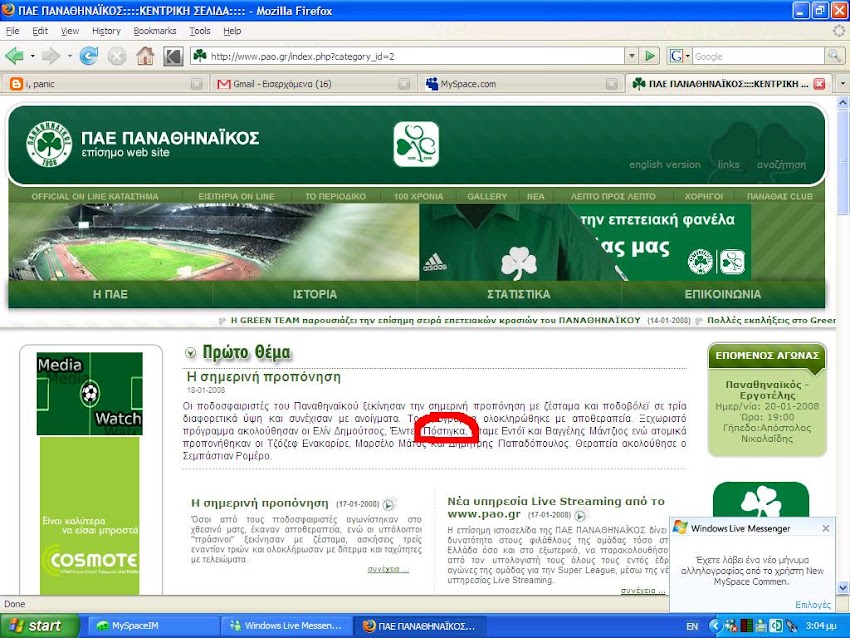Open the list all tabs dropdown

point(842,83)
